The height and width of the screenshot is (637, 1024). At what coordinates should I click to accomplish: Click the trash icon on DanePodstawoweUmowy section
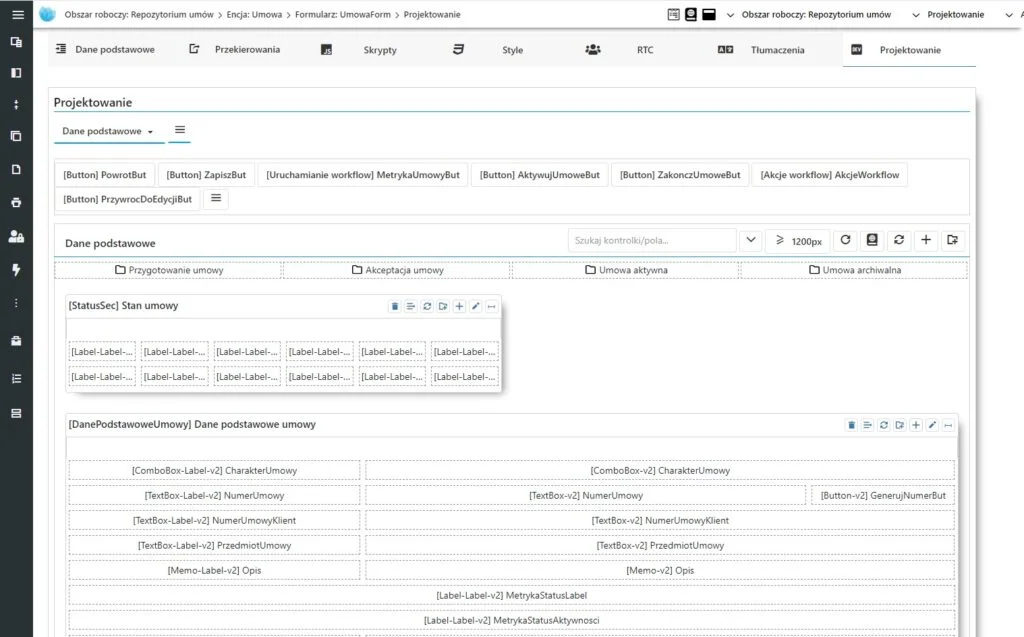[851, 425]
